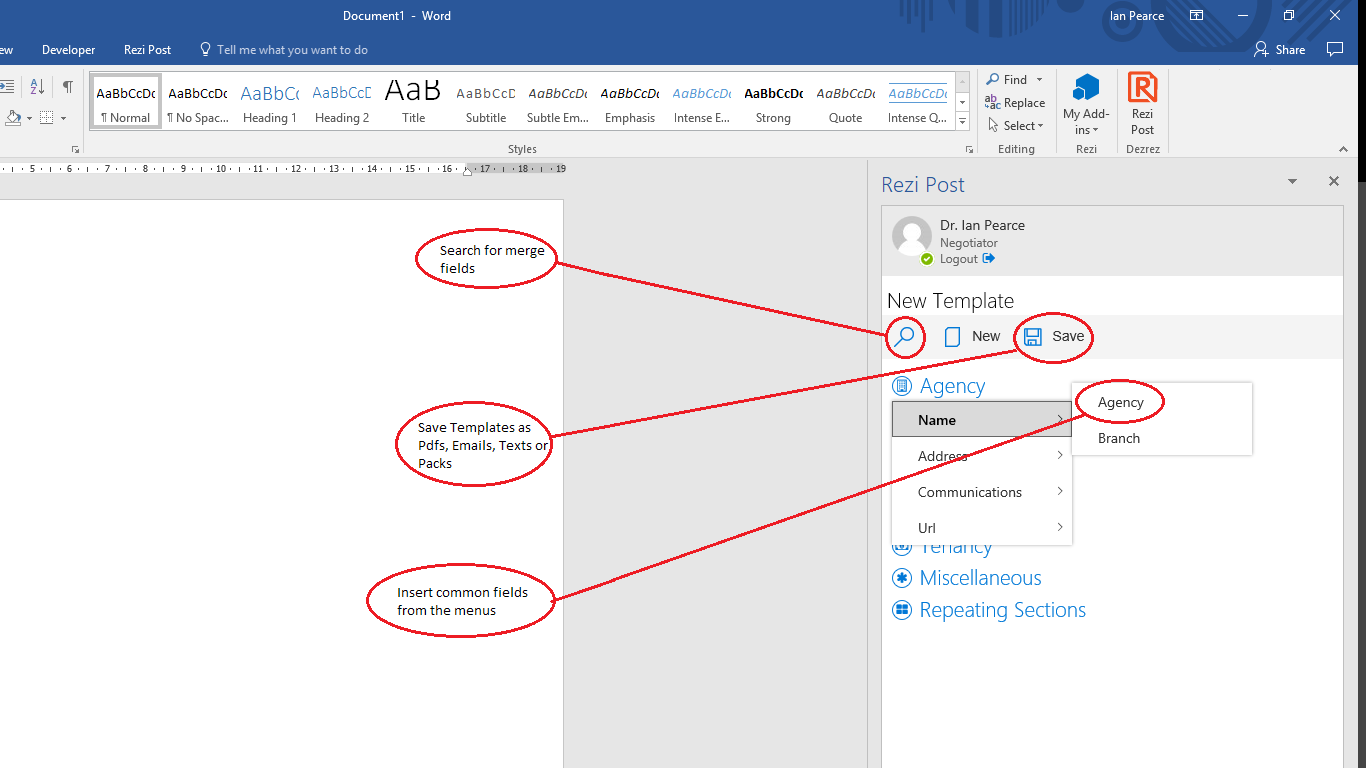Open the Shading color dropdown arrow
Image resolution: width=1366 pixels, height=768 pixels.
tap(29, 118)
